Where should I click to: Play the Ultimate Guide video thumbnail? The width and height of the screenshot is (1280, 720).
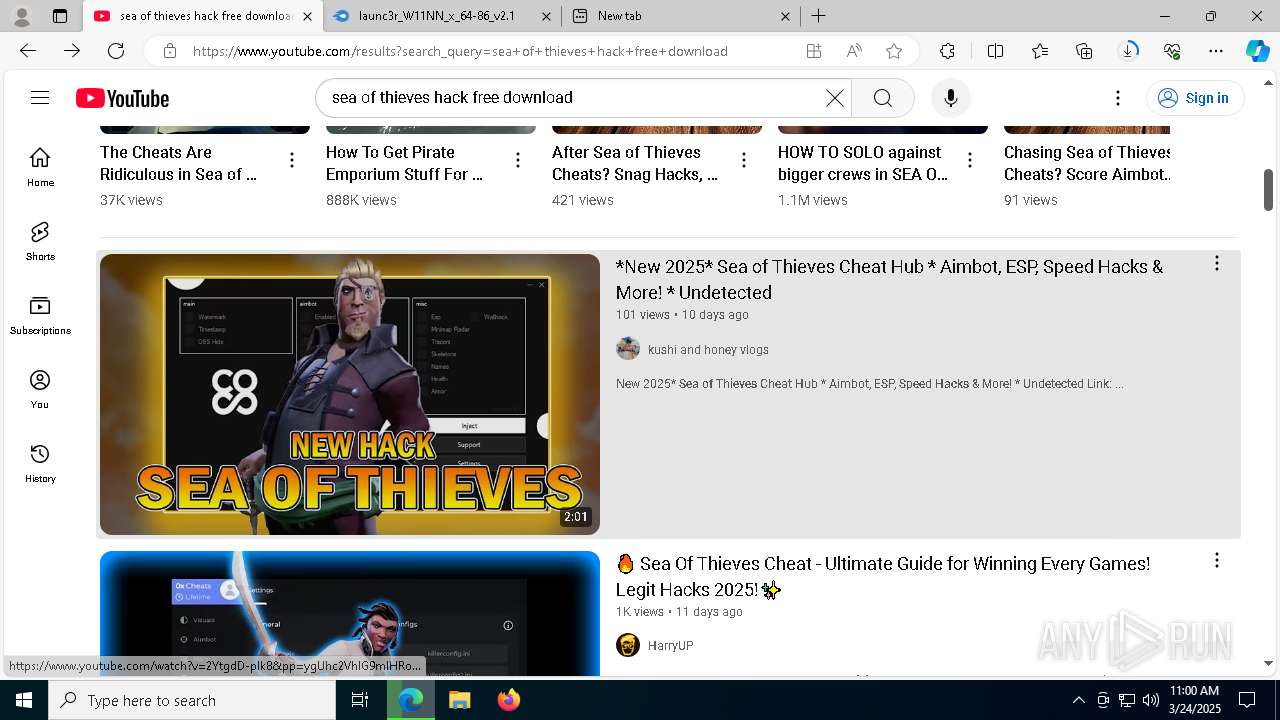click(350, 613)
